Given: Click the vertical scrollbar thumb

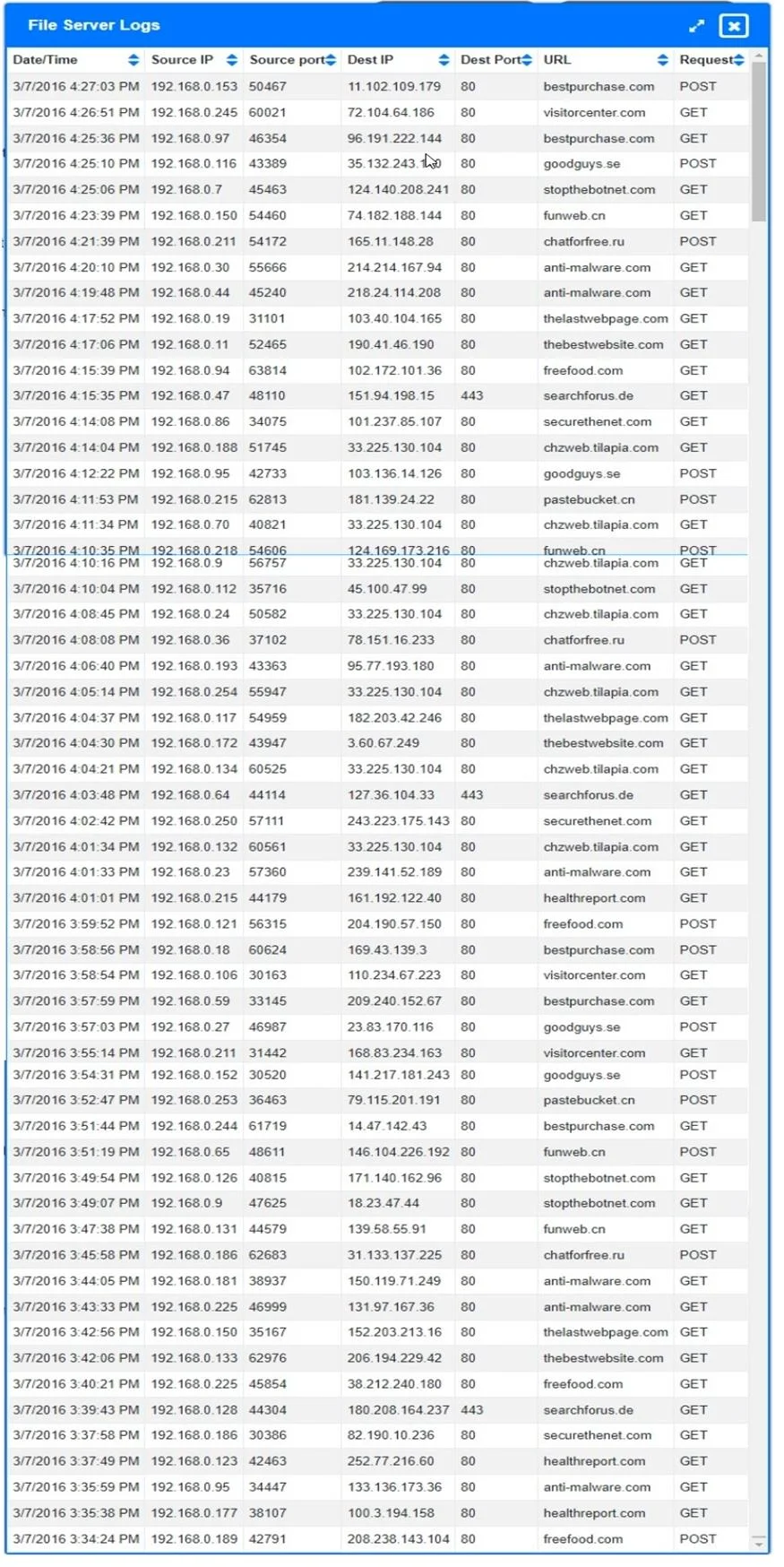Looking at the screenshot, I should 759,142.
